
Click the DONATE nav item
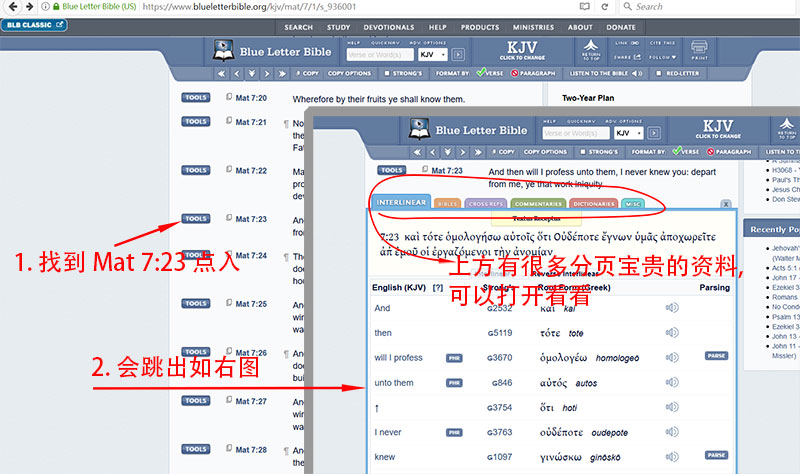(621, 28)
